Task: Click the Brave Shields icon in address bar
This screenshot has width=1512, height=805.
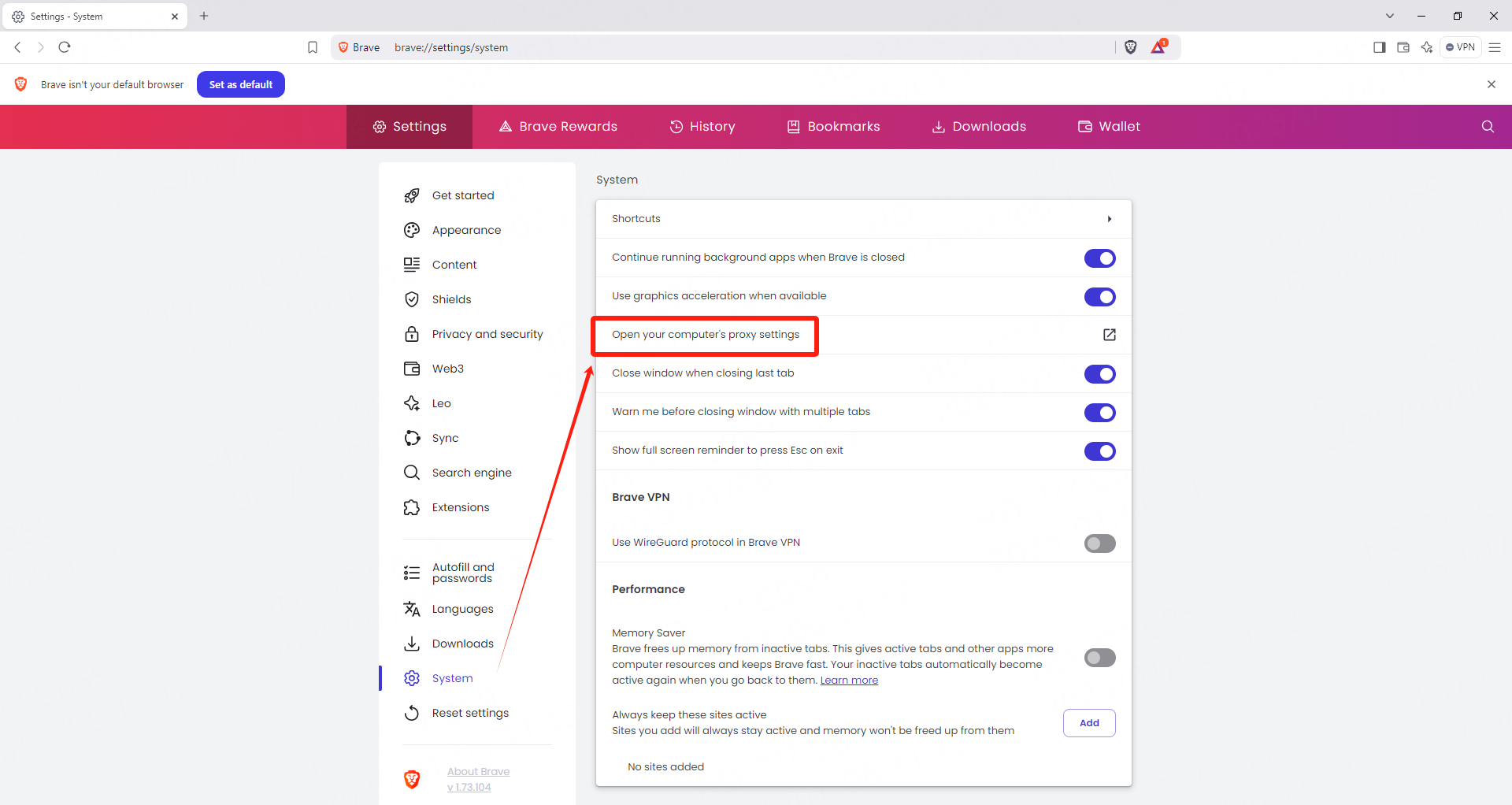Action: click(x=1131, y=47)
